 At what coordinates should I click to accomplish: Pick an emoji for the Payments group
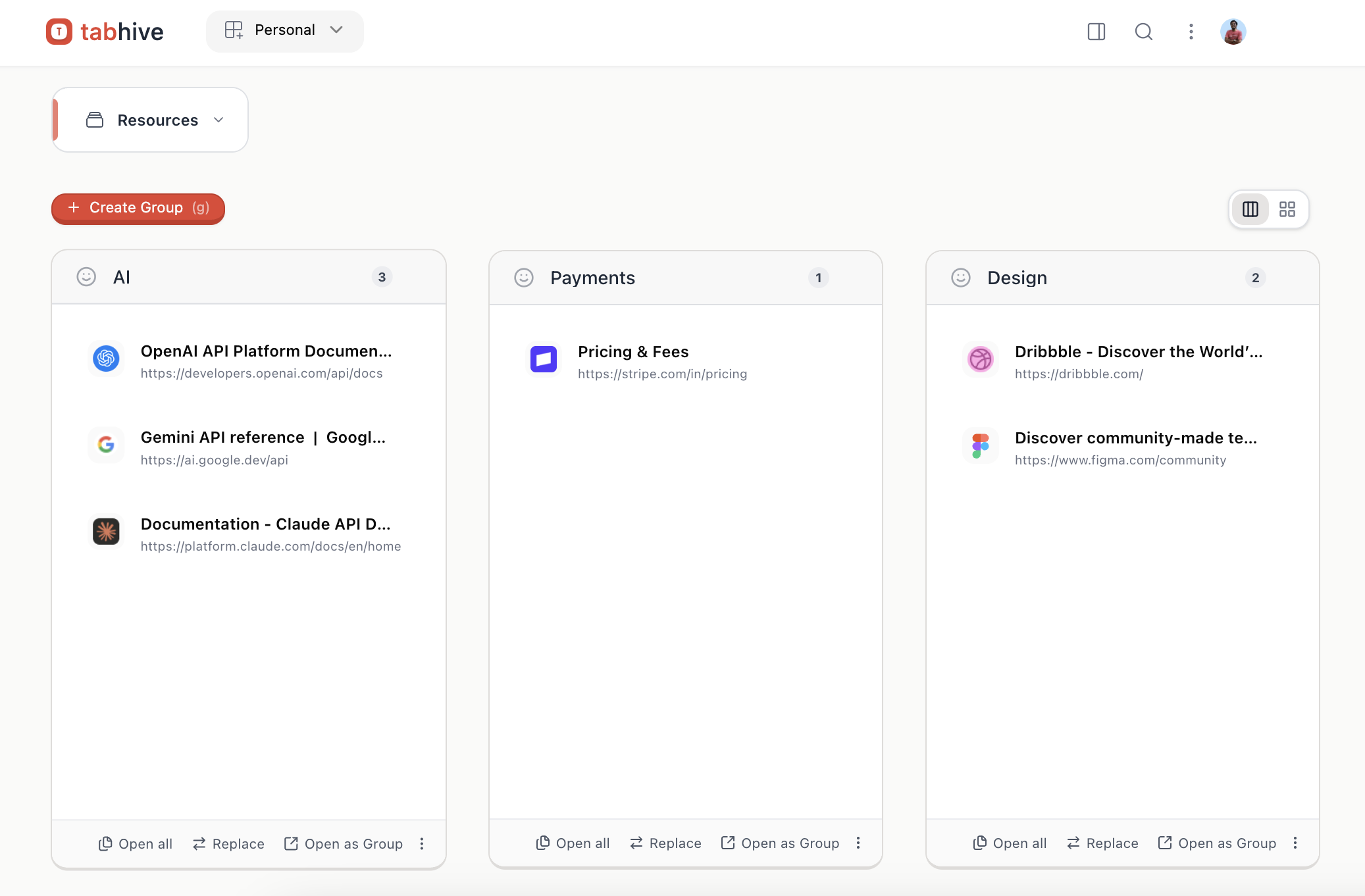click(x=524, y=278)
